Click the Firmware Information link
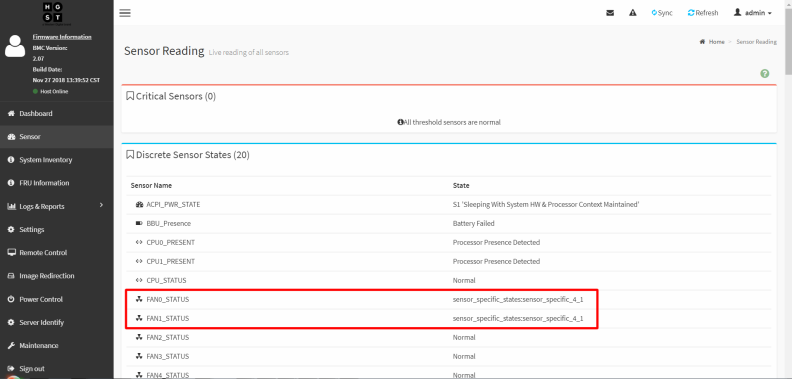The image size is (792, 379). [62, 37]
